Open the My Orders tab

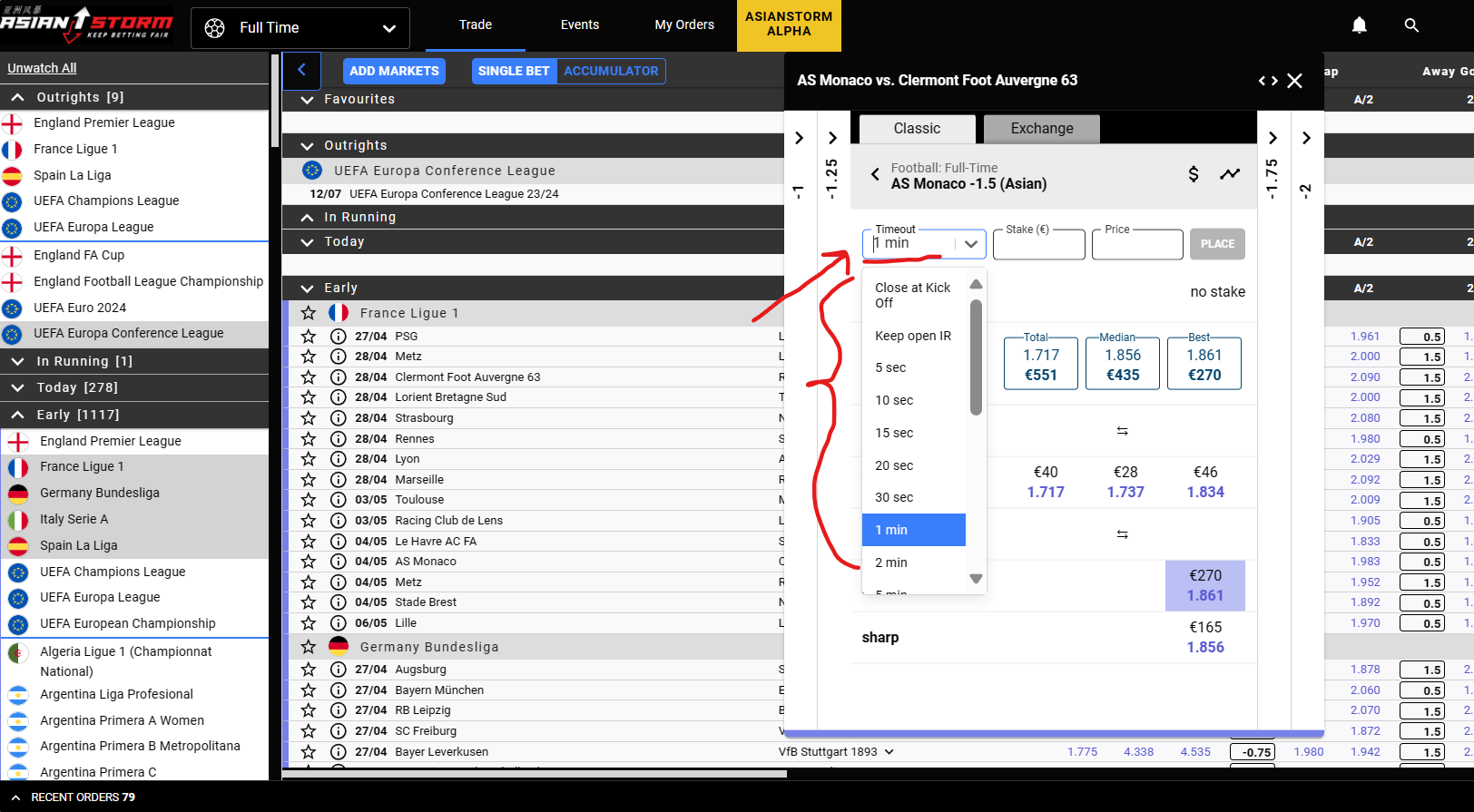click(684, 25)
